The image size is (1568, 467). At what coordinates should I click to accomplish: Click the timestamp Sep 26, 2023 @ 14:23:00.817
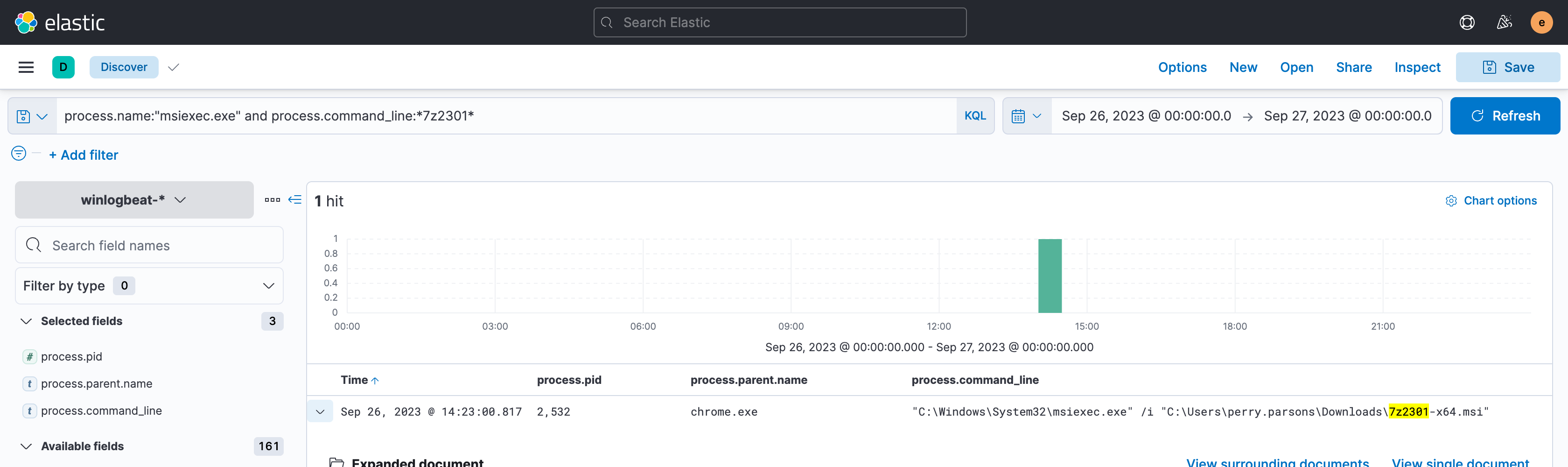point(431,412)
